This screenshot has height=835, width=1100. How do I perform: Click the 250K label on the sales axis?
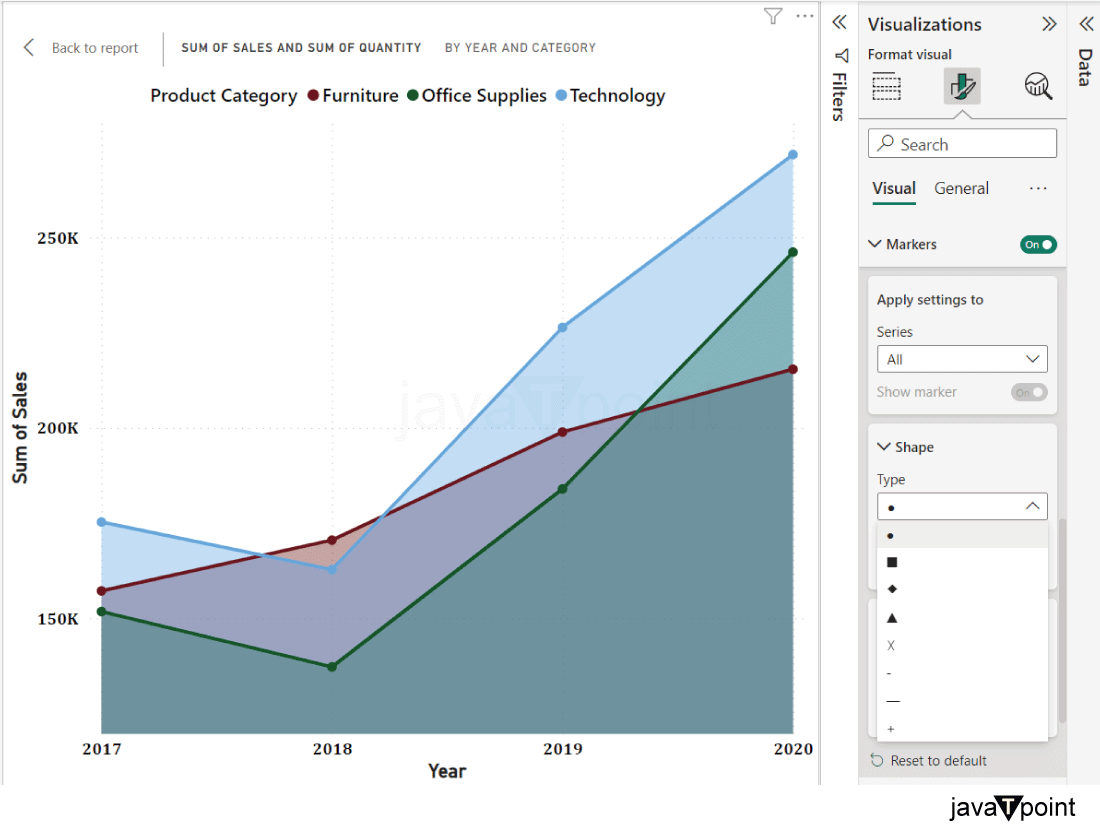tap(58, 238)
